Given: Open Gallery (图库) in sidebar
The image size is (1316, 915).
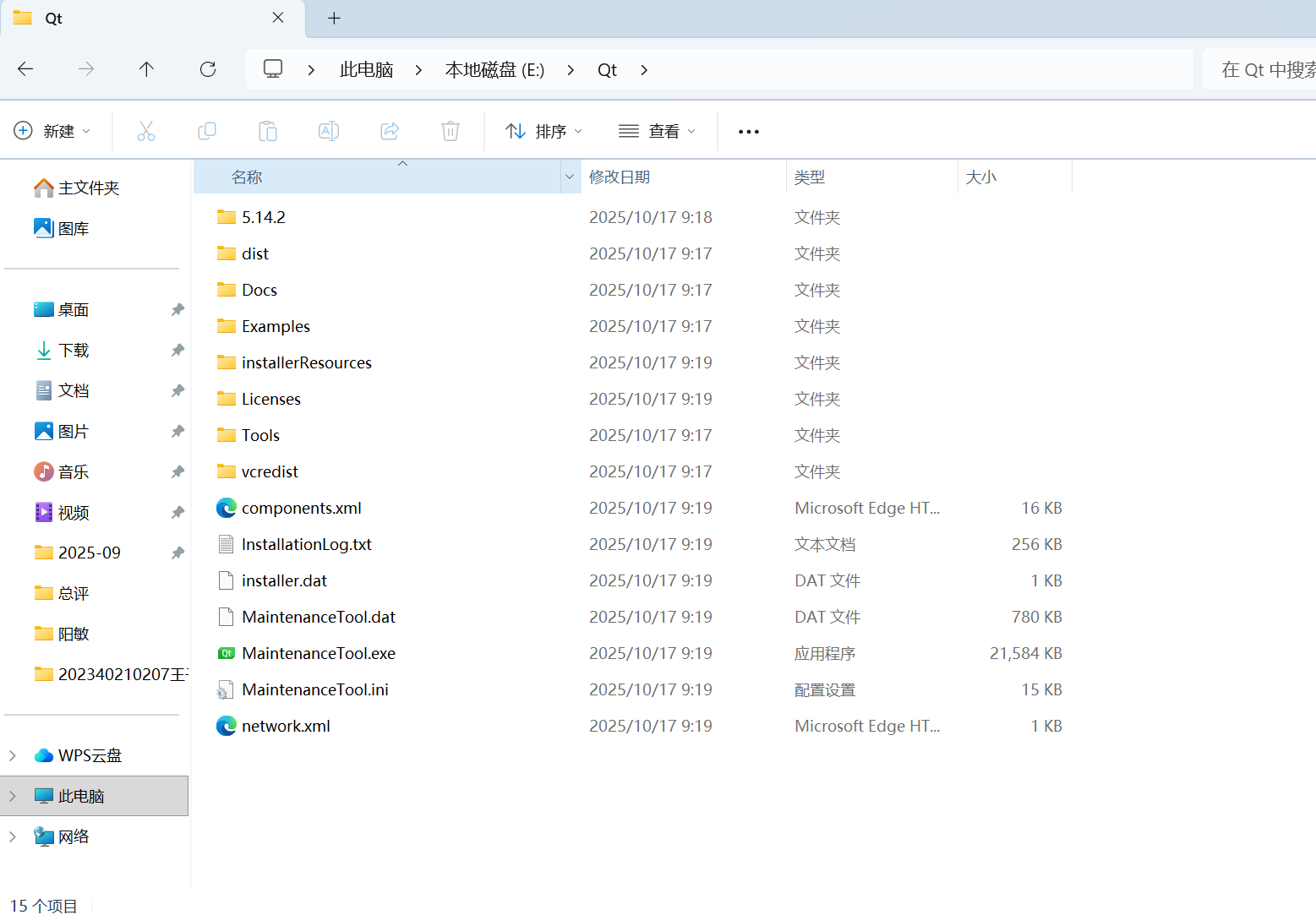Looking at the screenshot, I should (x=62, y=228).
